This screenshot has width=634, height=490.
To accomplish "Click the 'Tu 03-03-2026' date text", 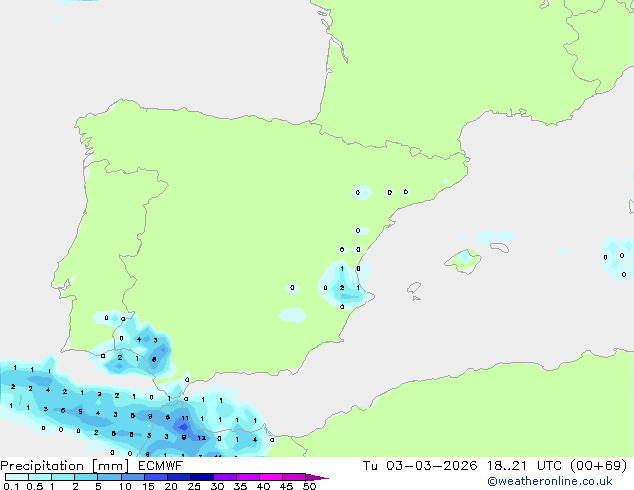I will coord(420,466).
